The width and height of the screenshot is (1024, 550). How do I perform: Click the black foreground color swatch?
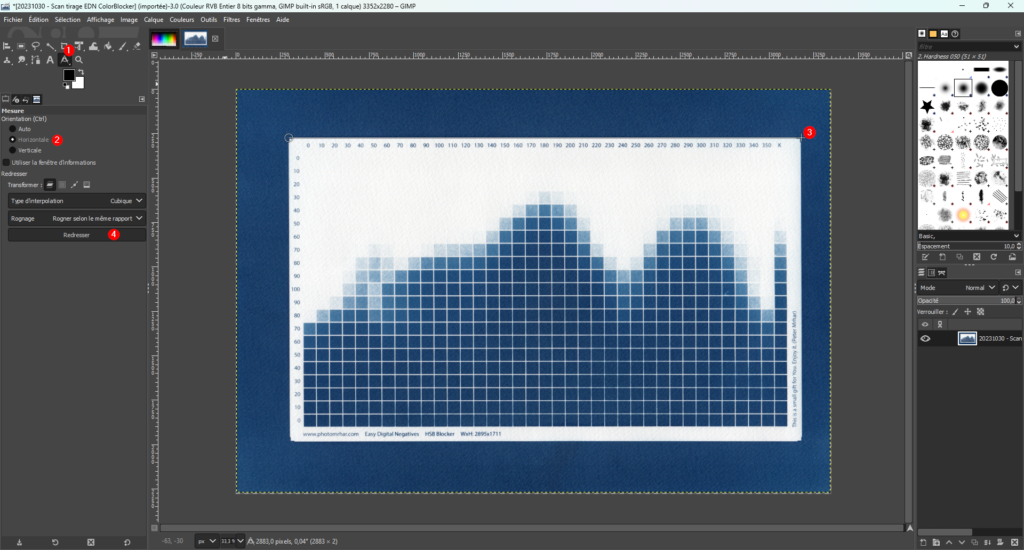69,74
